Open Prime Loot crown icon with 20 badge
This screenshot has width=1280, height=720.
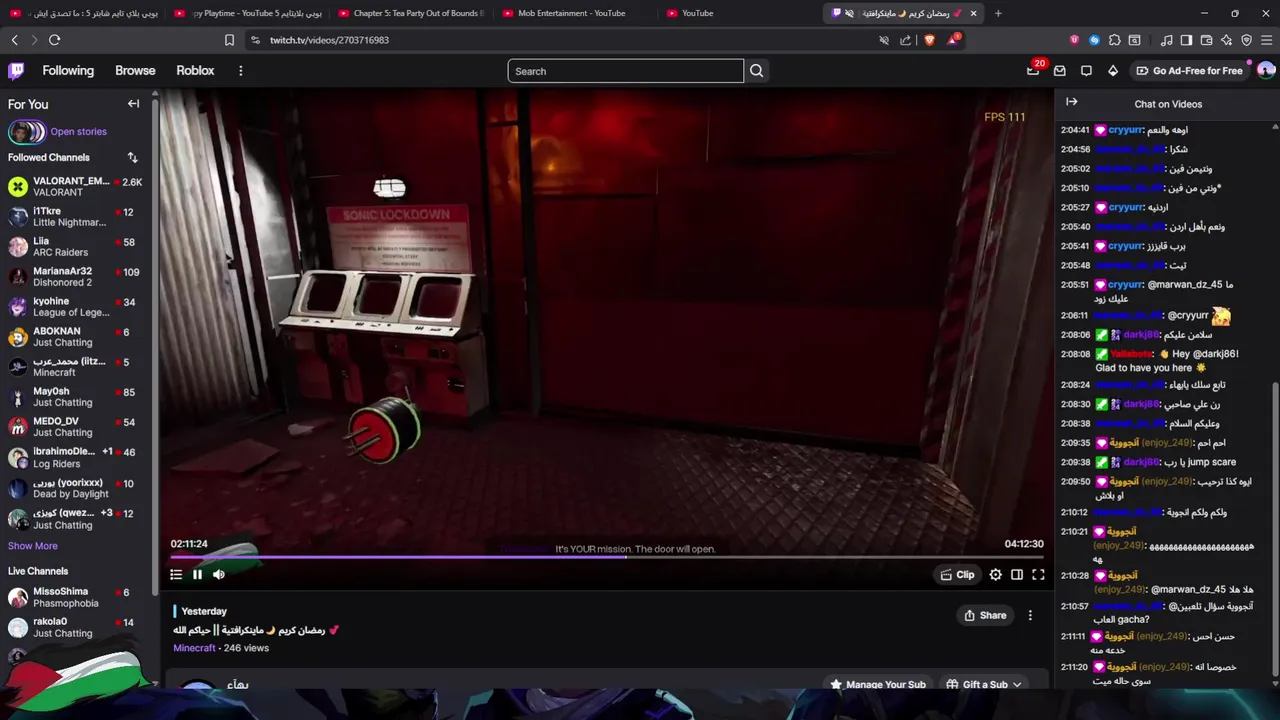(x=1033, y=70)
